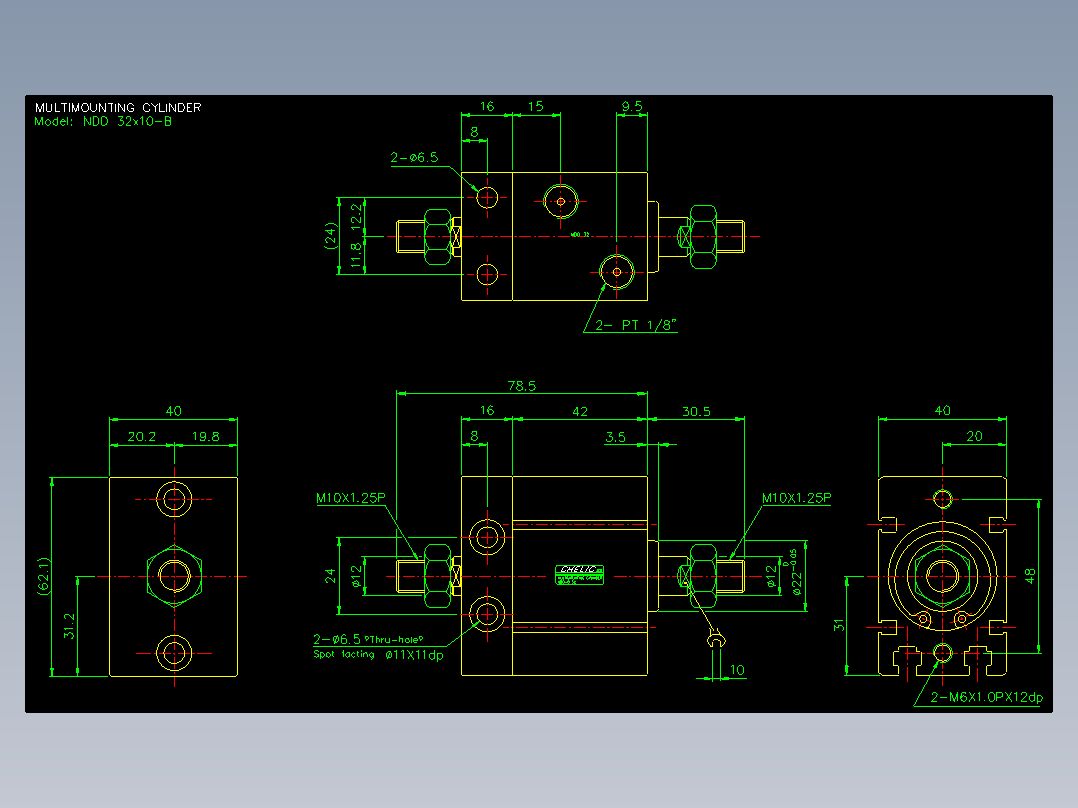This screenshot has height=808, width=1078.
Task: Select the Model: NDD 32x10-B label
Action: click(x=103, y=122)
